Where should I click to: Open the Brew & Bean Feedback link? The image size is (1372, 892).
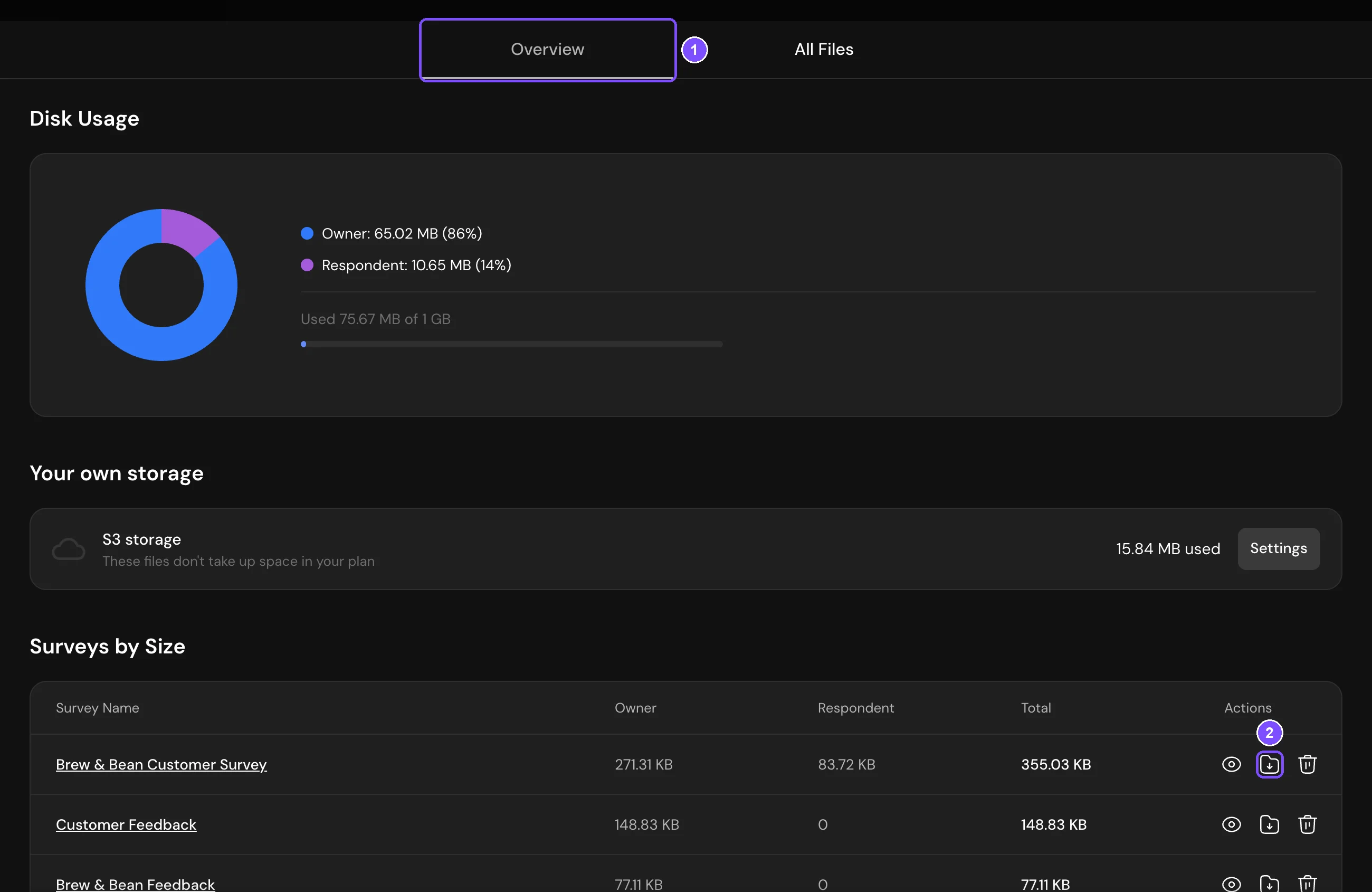tap(136, 884)
